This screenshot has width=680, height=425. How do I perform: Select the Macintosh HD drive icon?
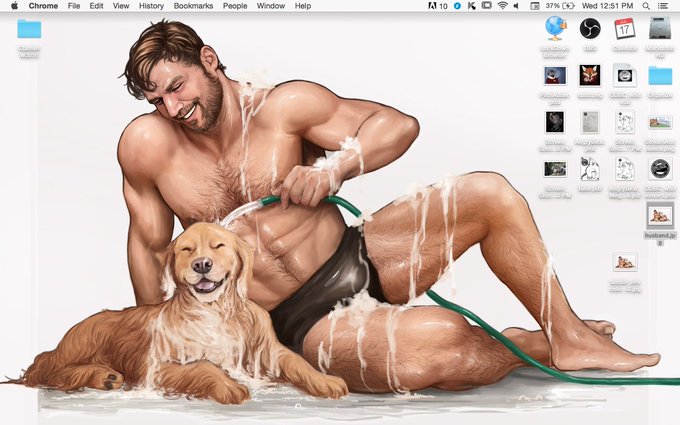[660, 29]
